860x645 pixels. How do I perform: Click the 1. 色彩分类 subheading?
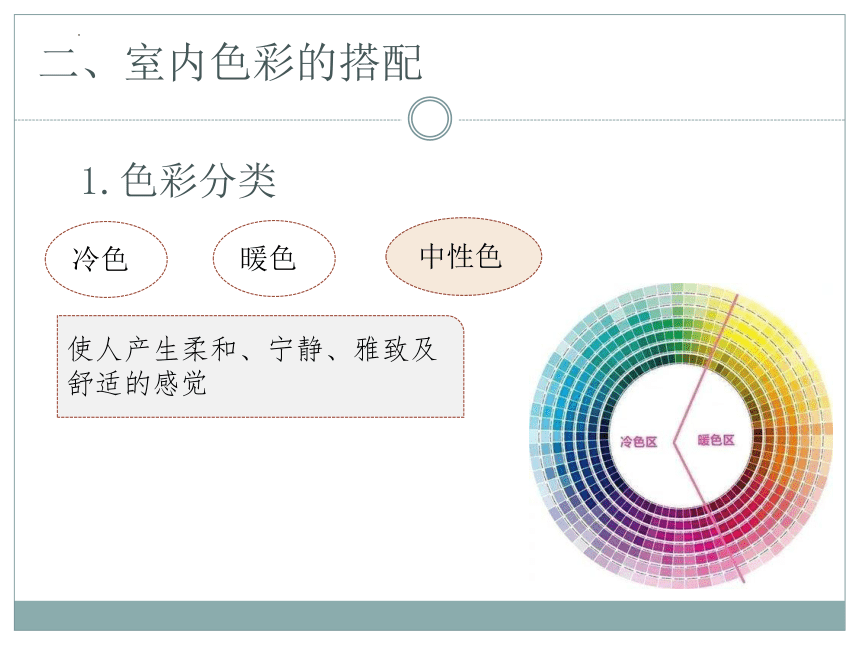click(x=178, y=180)
